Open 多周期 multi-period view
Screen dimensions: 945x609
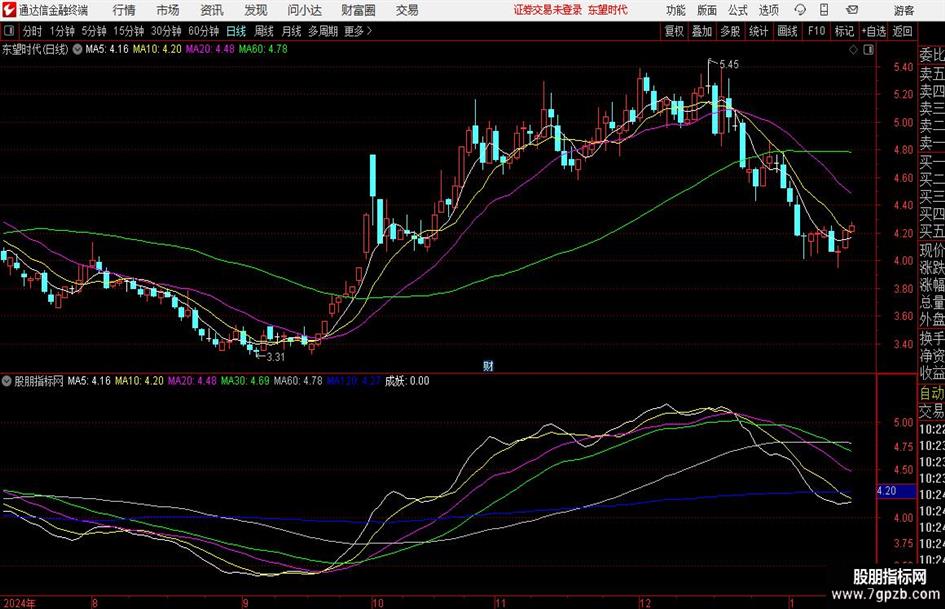pyautogui.click(x=323, y=31)
